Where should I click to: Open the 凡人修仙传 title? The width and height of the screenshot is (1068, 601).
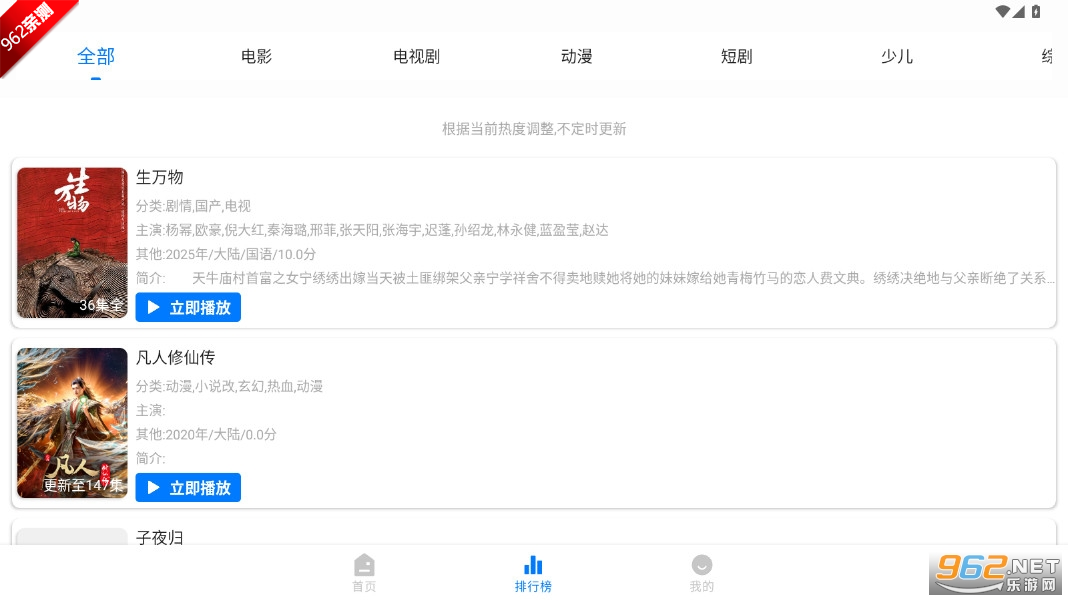(x=176, y=358)
